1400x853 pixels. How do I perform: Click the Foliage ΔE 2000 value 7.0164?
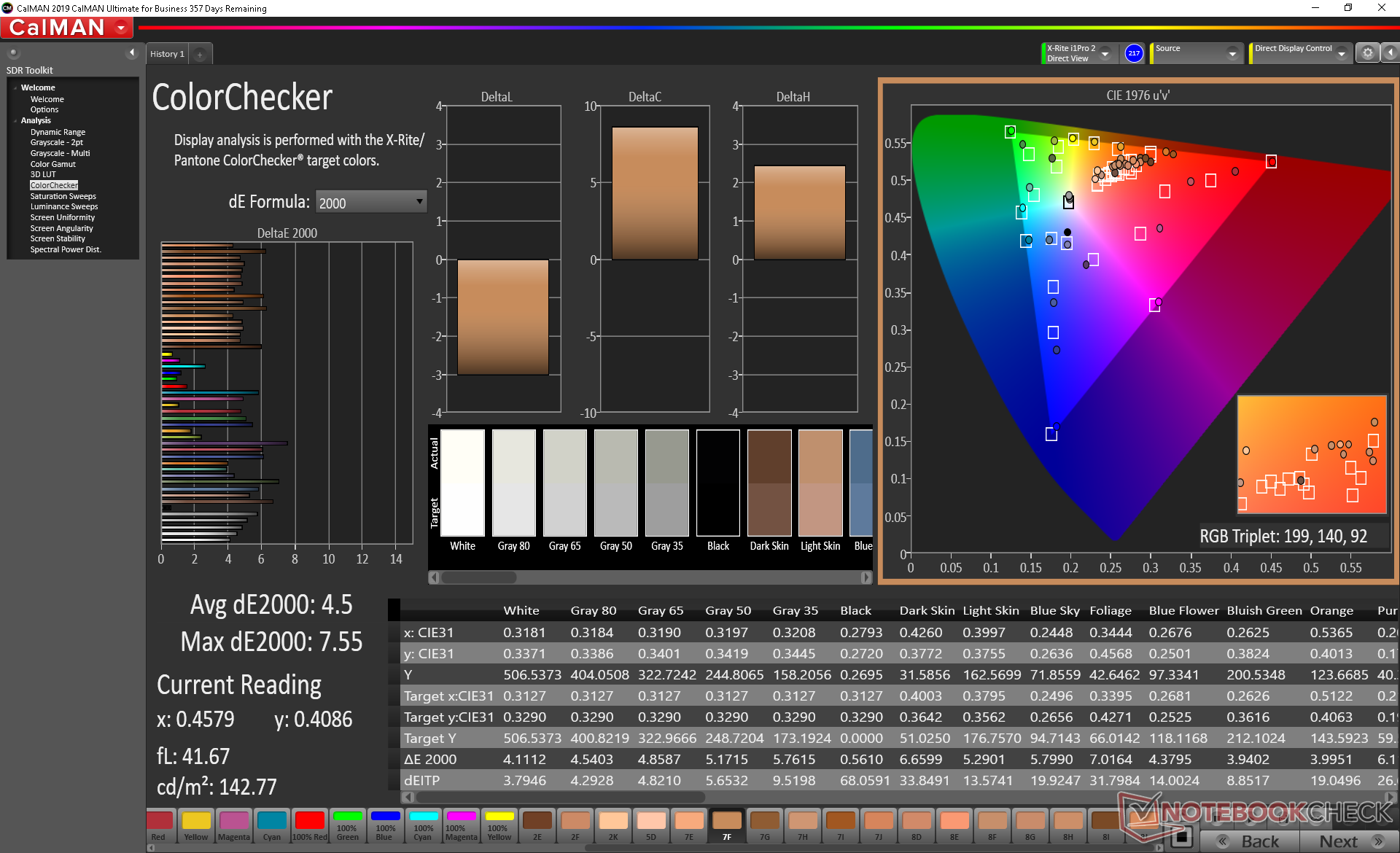(x=1111, y=759)
